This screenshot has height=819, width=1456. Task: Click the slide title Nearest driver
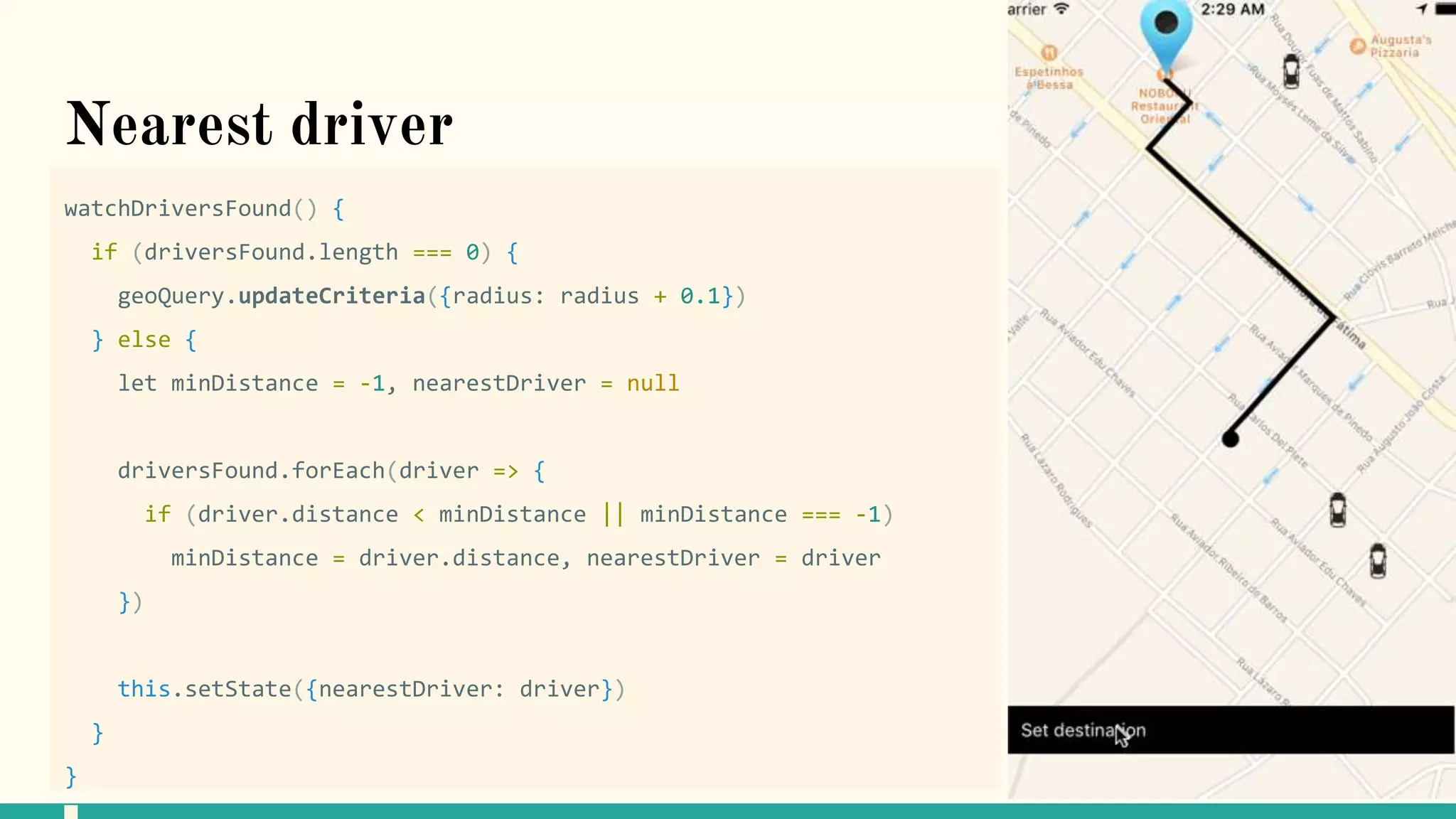pos(259,124)
